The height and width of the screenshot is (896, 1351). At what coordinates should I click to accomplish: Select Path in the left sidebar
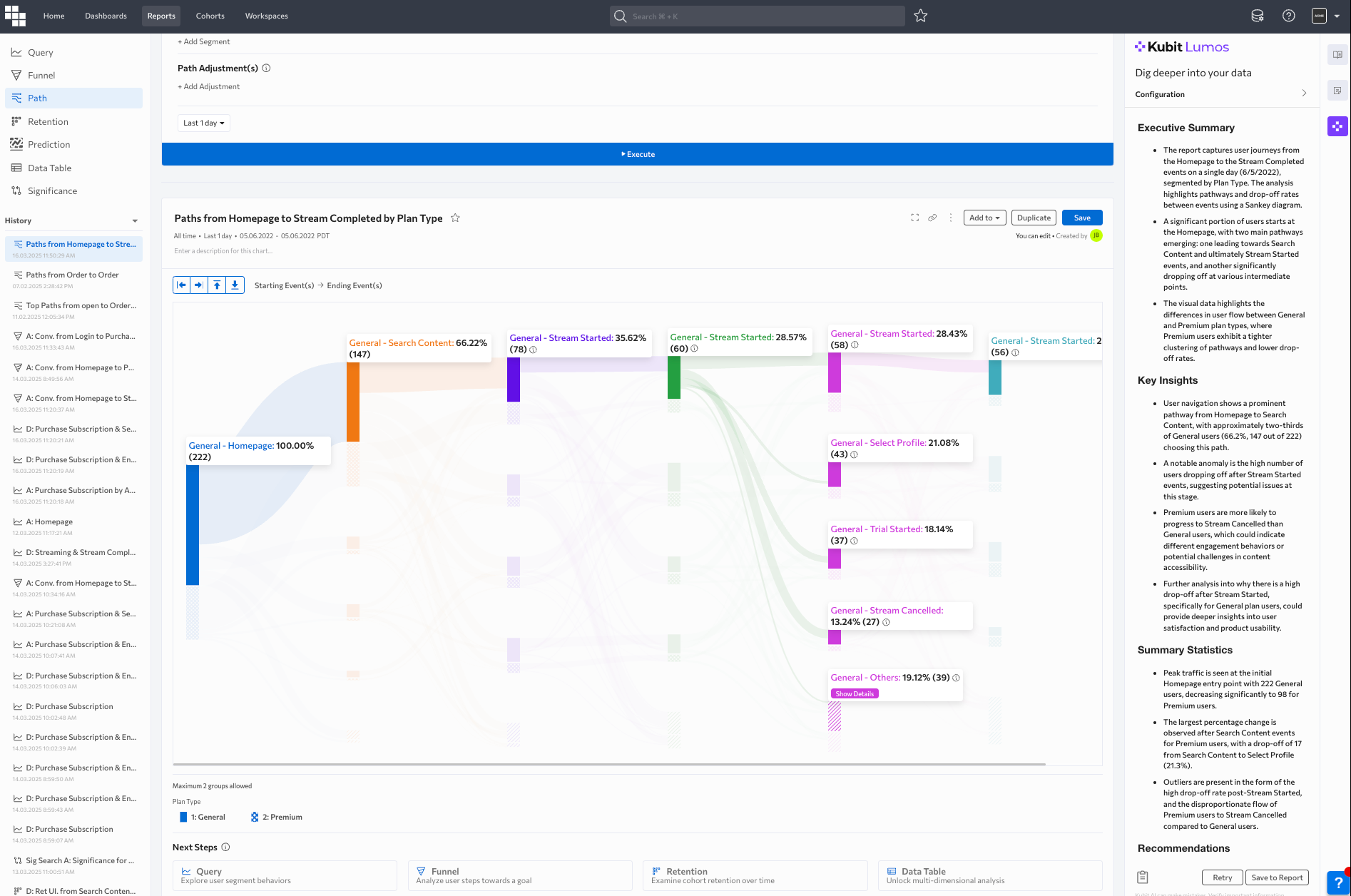point(73,98)
